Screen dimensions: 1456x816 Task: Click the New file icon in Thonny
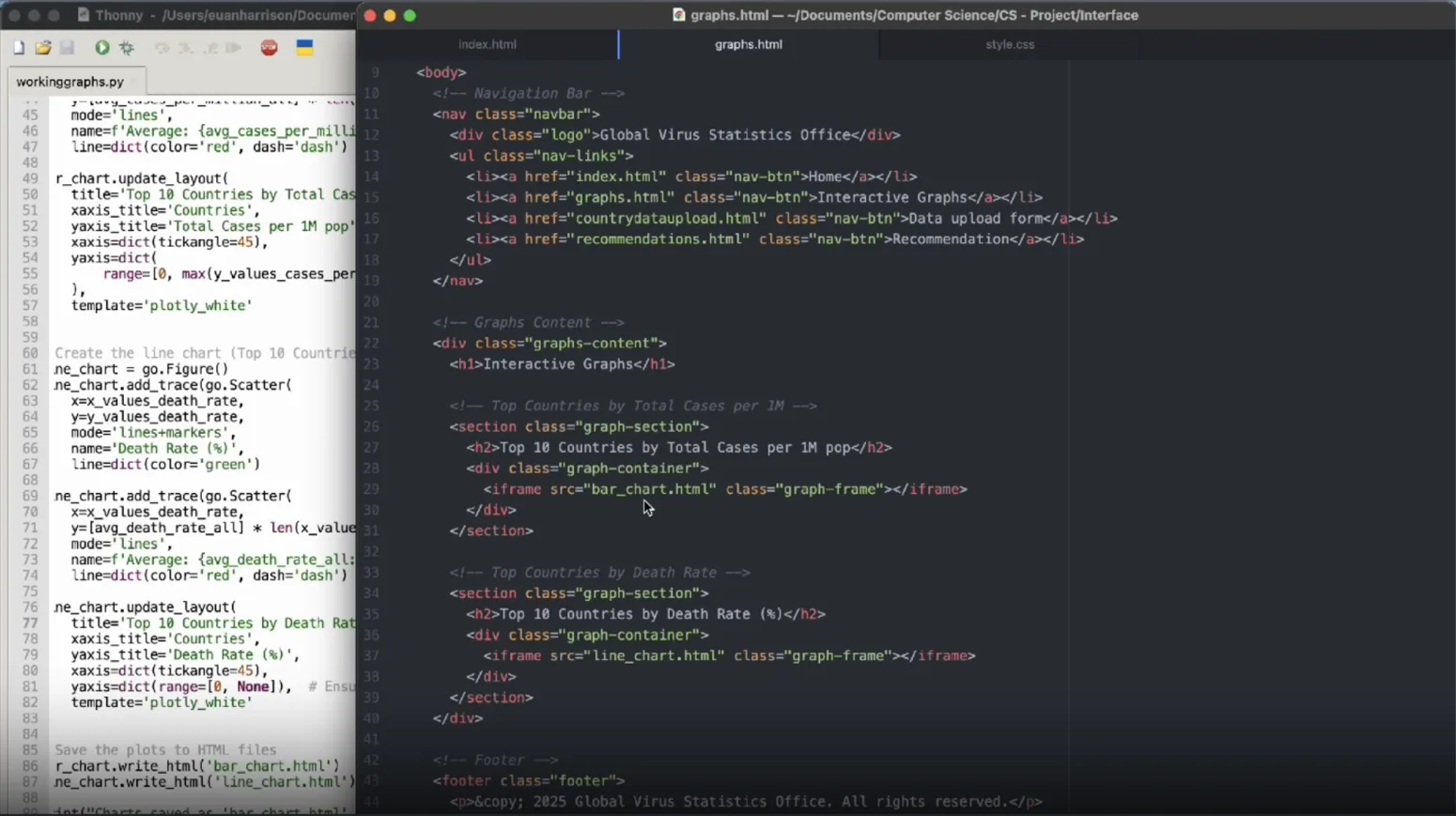click(x=18, y=48)
